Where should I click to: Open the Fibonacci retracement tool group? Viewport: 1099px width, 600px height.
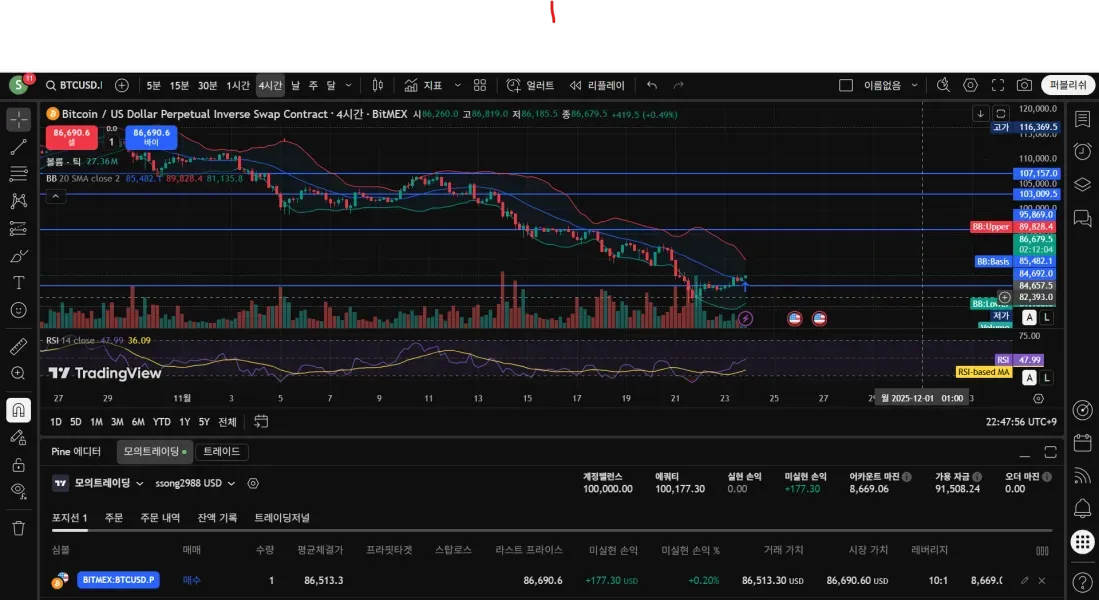point(19,174)
